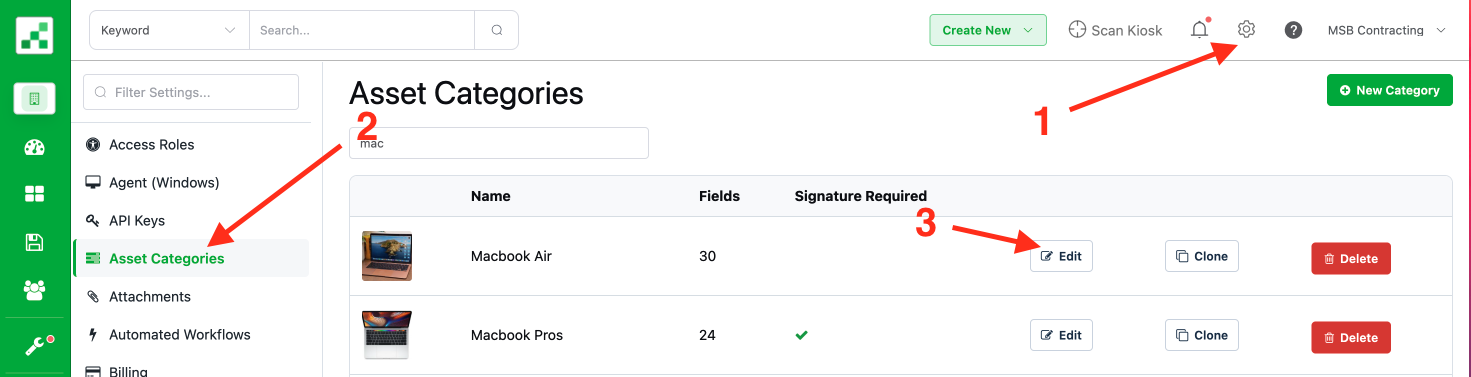Screen dimensions: 1471x377
Task: Click the wrench tools icon in sidebar
Action: 36,345
